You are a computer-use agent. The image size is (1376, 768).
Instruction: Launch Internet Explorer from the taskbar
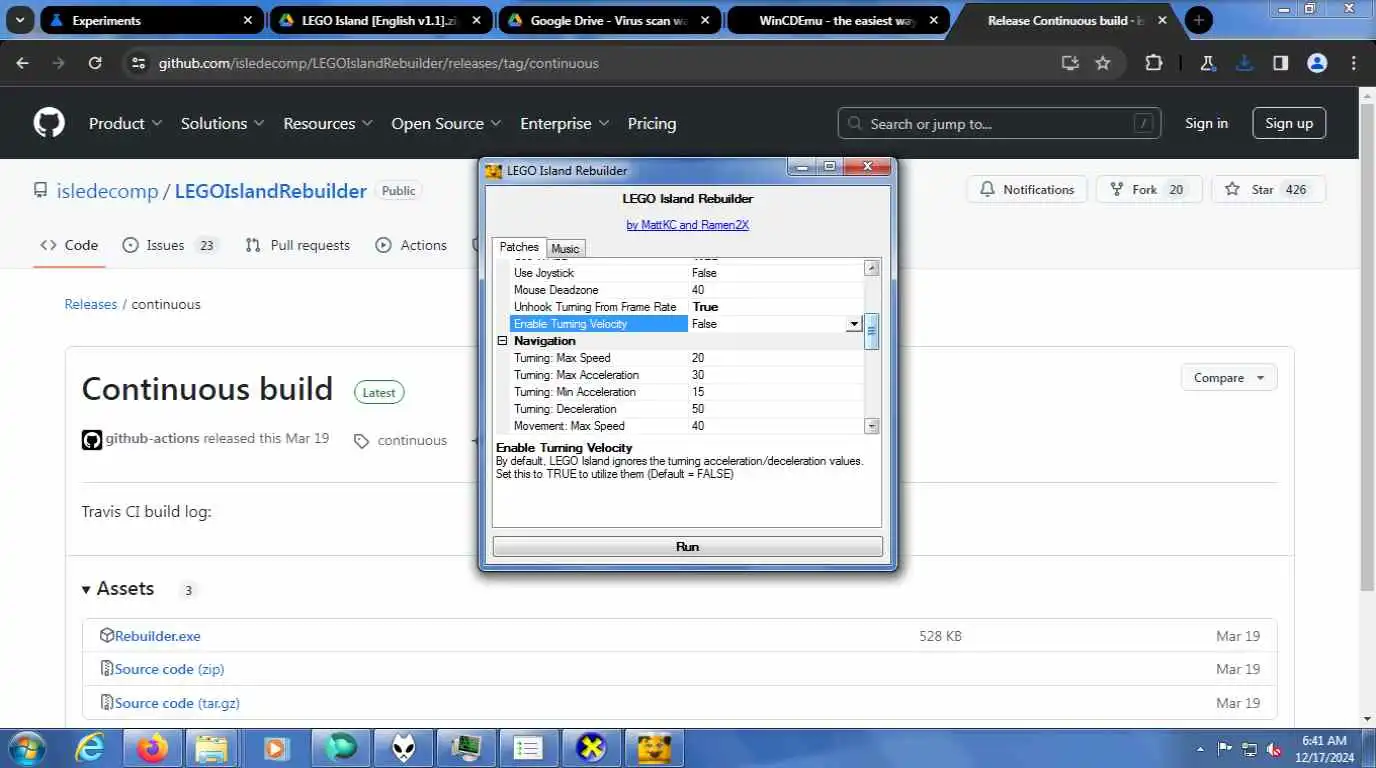tap(90, 748)
